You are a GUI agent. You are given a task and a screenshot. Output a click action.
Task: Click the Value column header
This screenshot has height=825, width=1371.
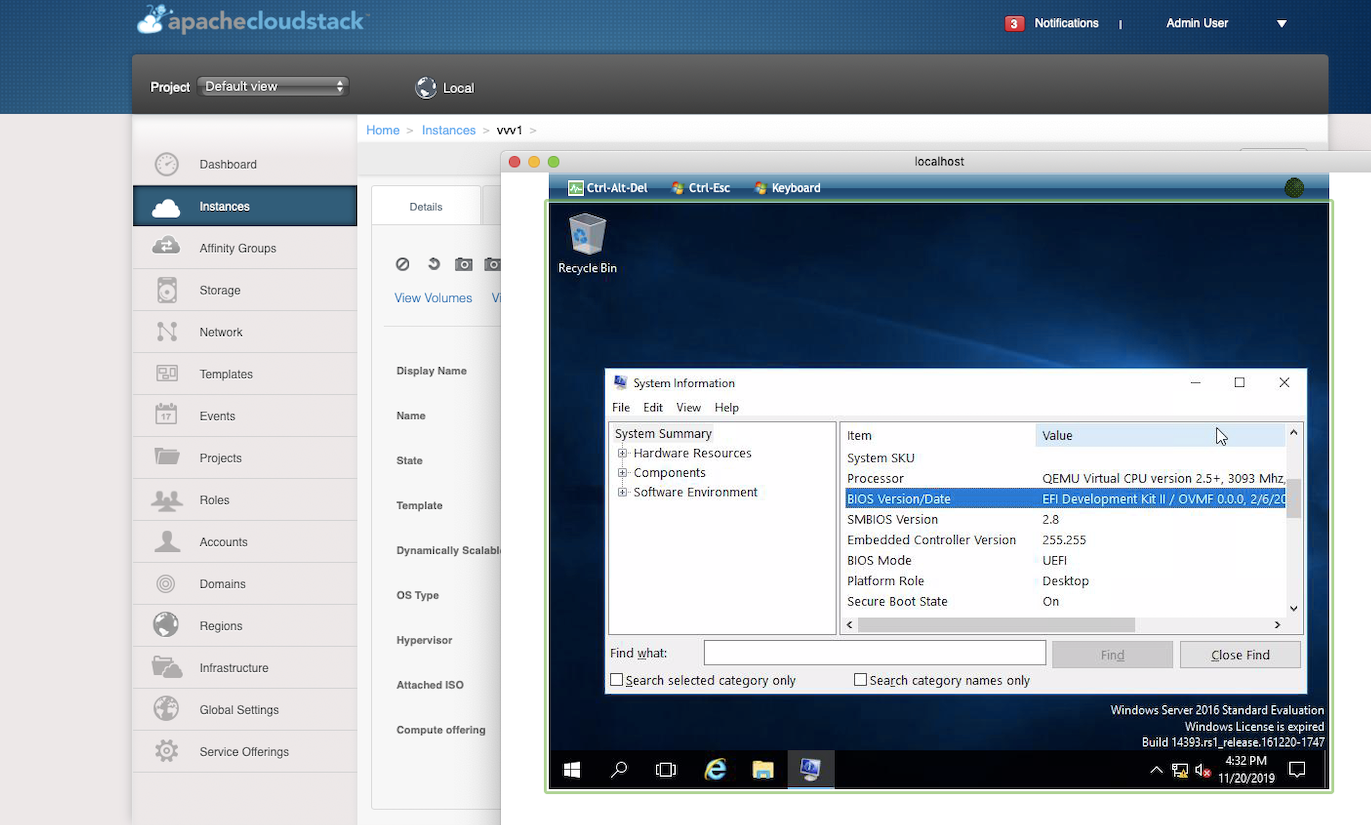[1160, 435]
